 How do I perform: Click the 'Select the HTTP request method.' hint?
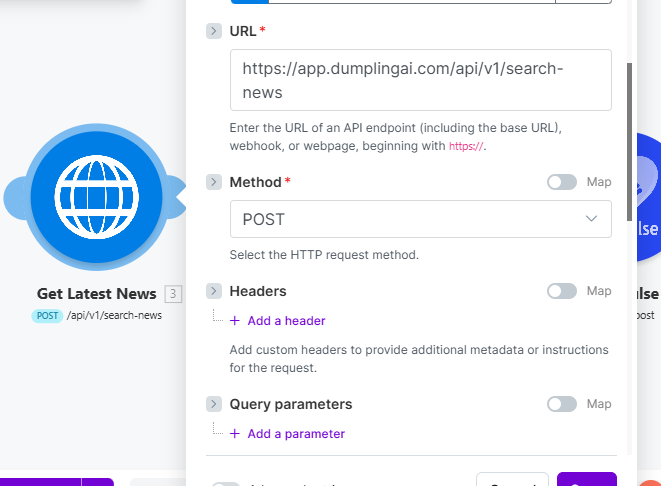324,255
